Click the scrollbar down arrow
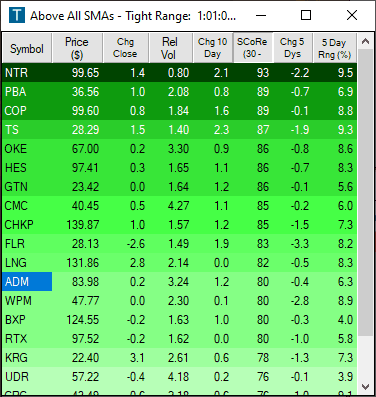 (x=365, y=387)
